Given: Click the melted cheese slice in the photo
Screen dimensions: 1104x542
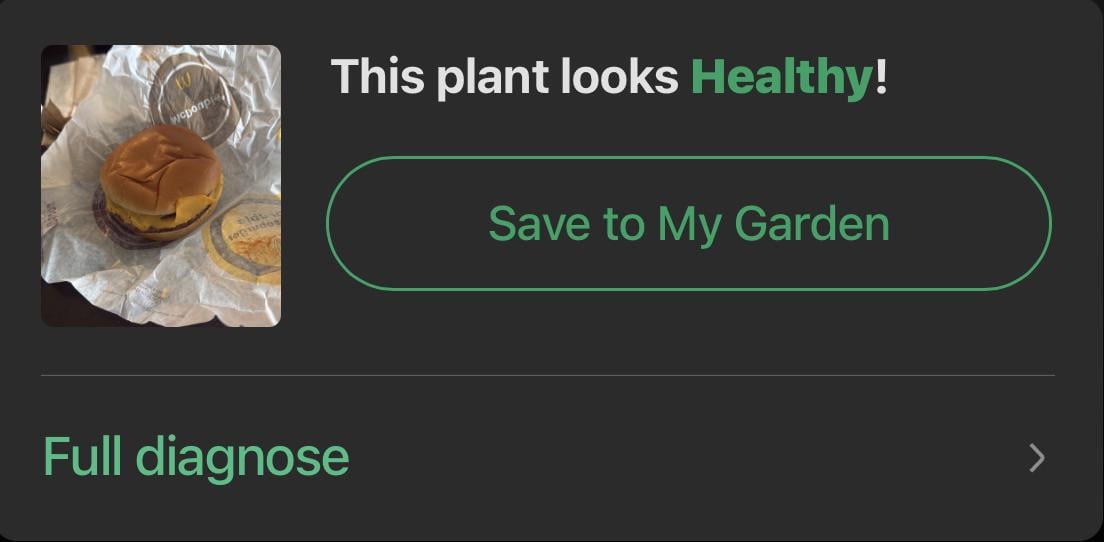Looking at the screenshot, I should pyautogui.click(x=190, y=209).
